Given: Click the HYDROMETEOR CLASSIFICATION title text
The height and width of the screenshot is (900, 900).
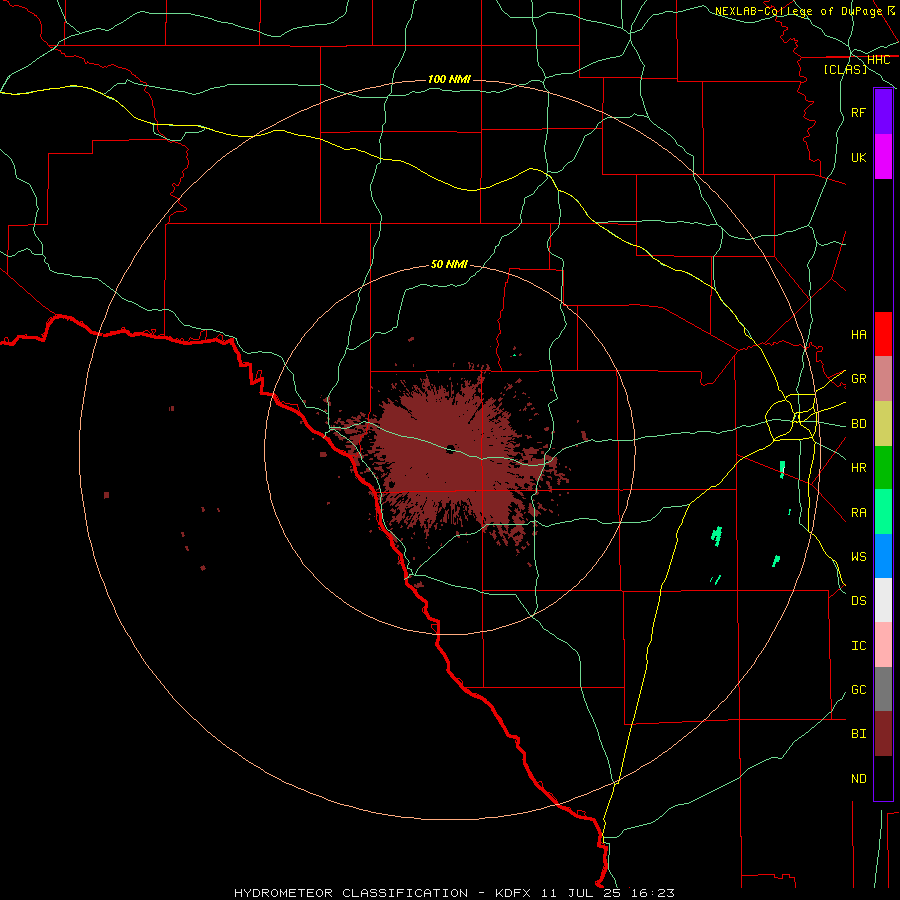Looking at the screenshot, I should 351,893.
